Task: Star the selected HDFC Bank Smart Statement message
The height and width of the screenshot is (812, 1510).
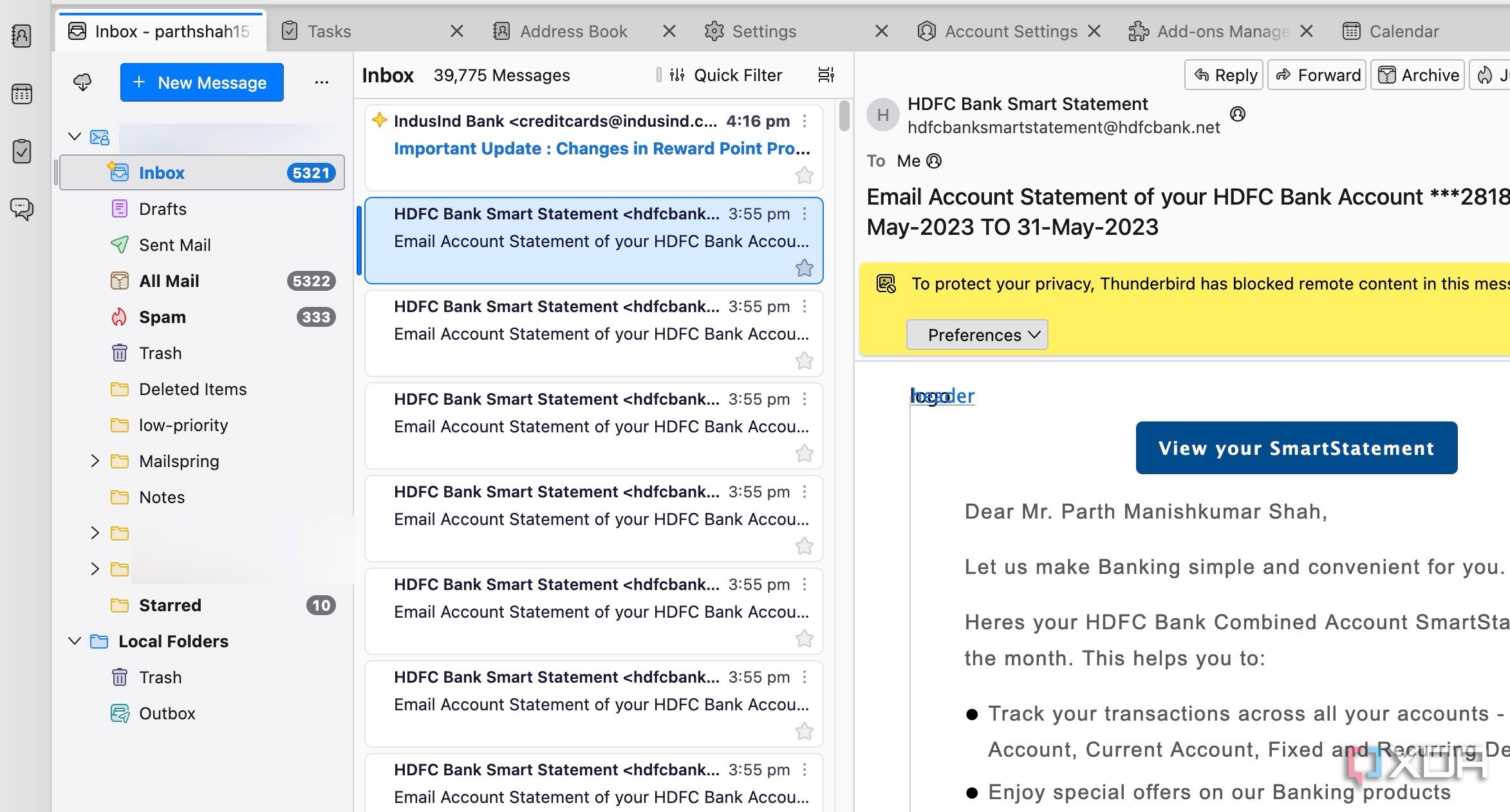Action: [805, 268]
